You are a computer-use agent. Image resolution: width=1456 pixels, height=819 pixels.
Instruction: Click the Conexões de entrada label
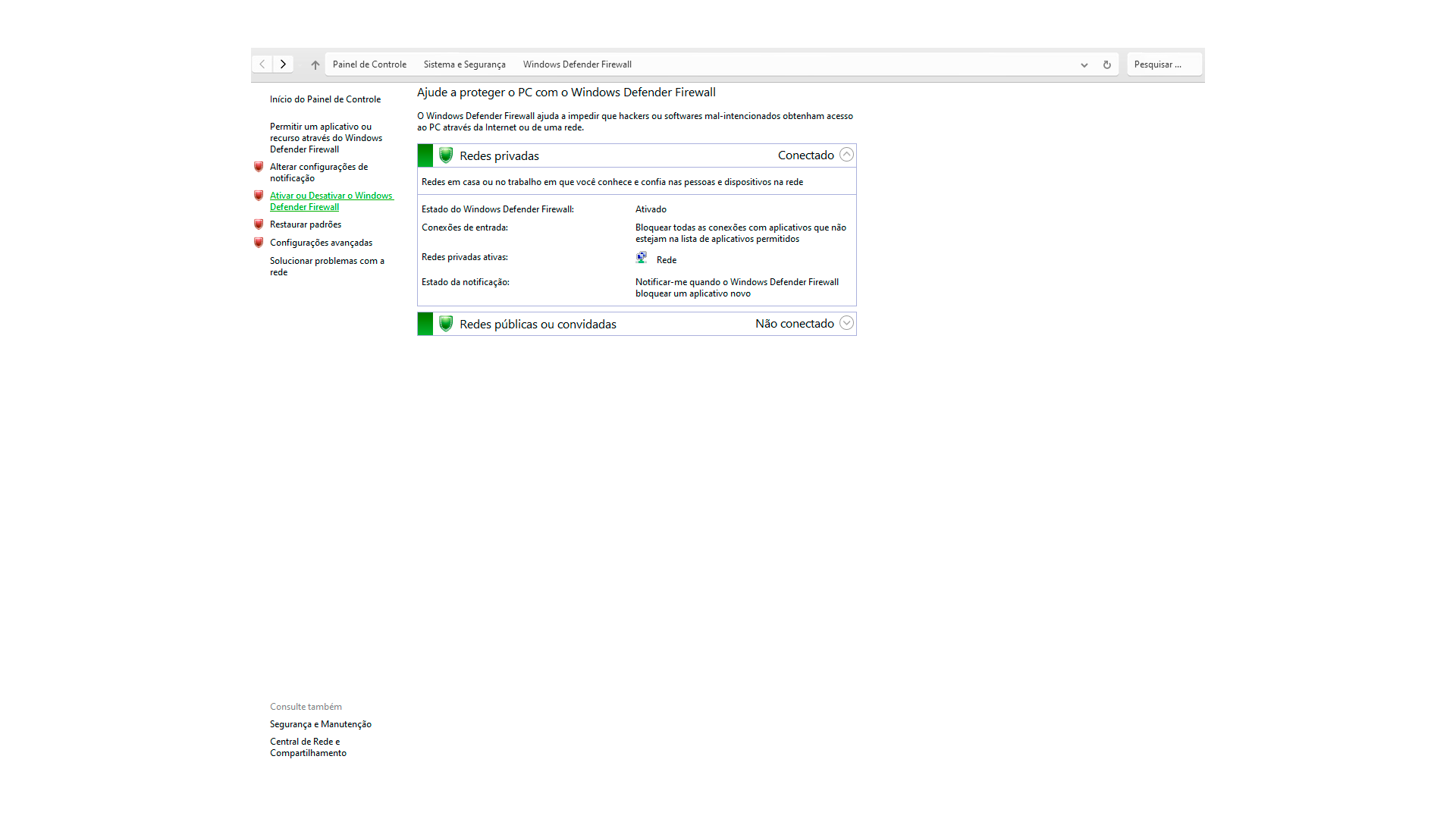click(x=465, y=227)
